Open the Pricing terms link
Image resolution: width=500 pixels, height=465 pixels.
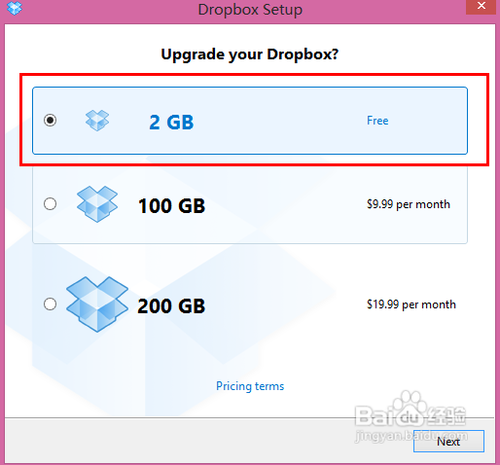[250, 386]
